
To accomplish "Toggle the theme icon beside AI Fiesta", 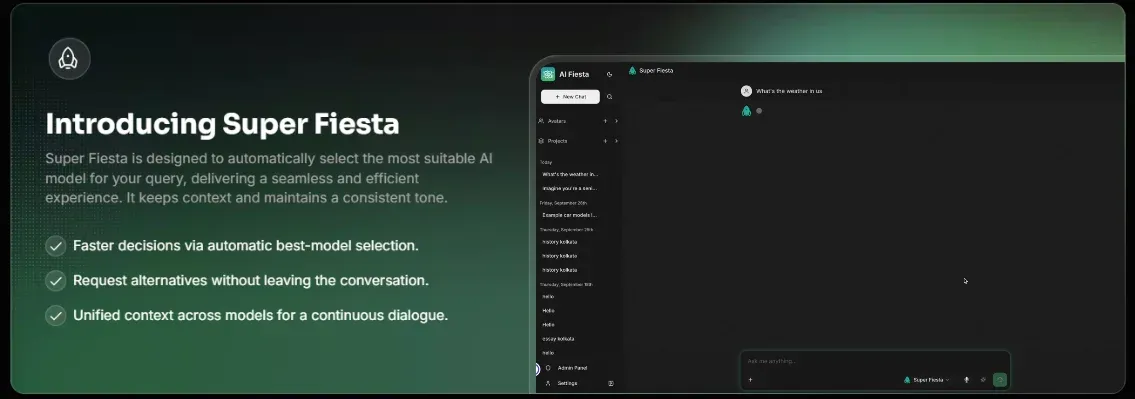I will coord(609,74).
